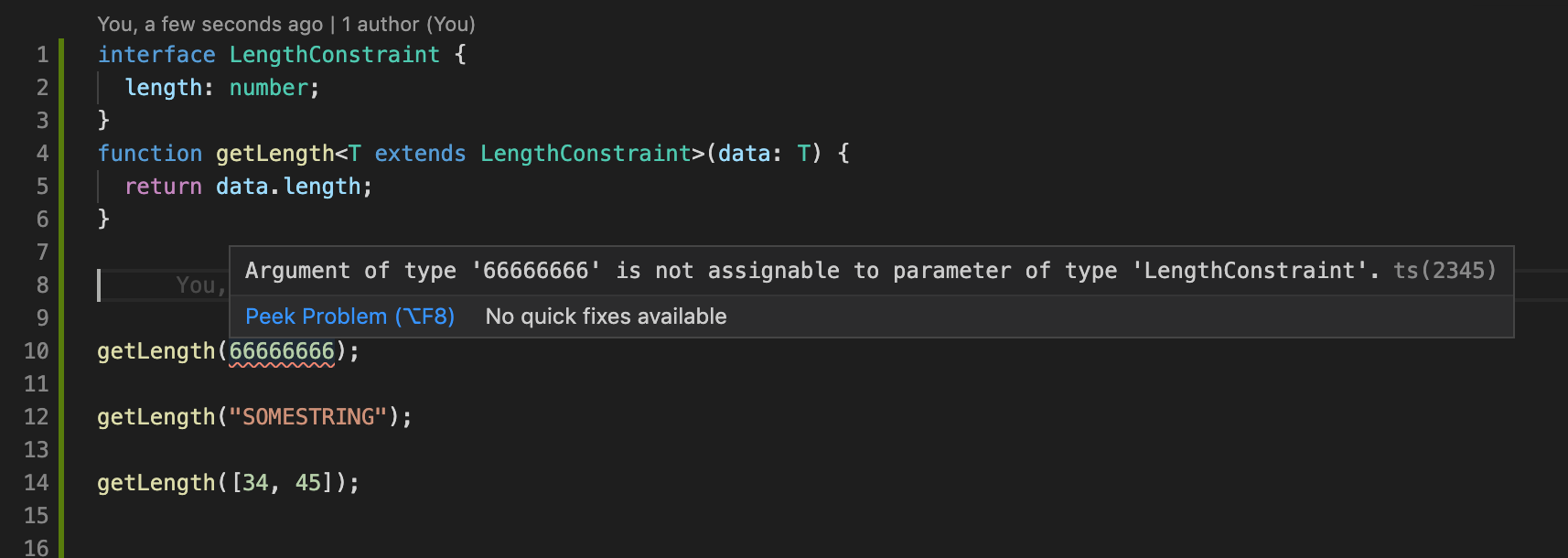Click the extends keyword on line 4
1568x558 pixels.
pos(420,153)
